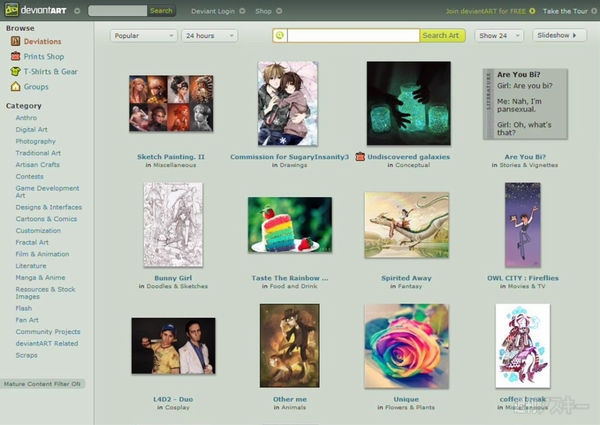Open the Are You Bi? literature preview
600x425 pixels.
[525, 104]
